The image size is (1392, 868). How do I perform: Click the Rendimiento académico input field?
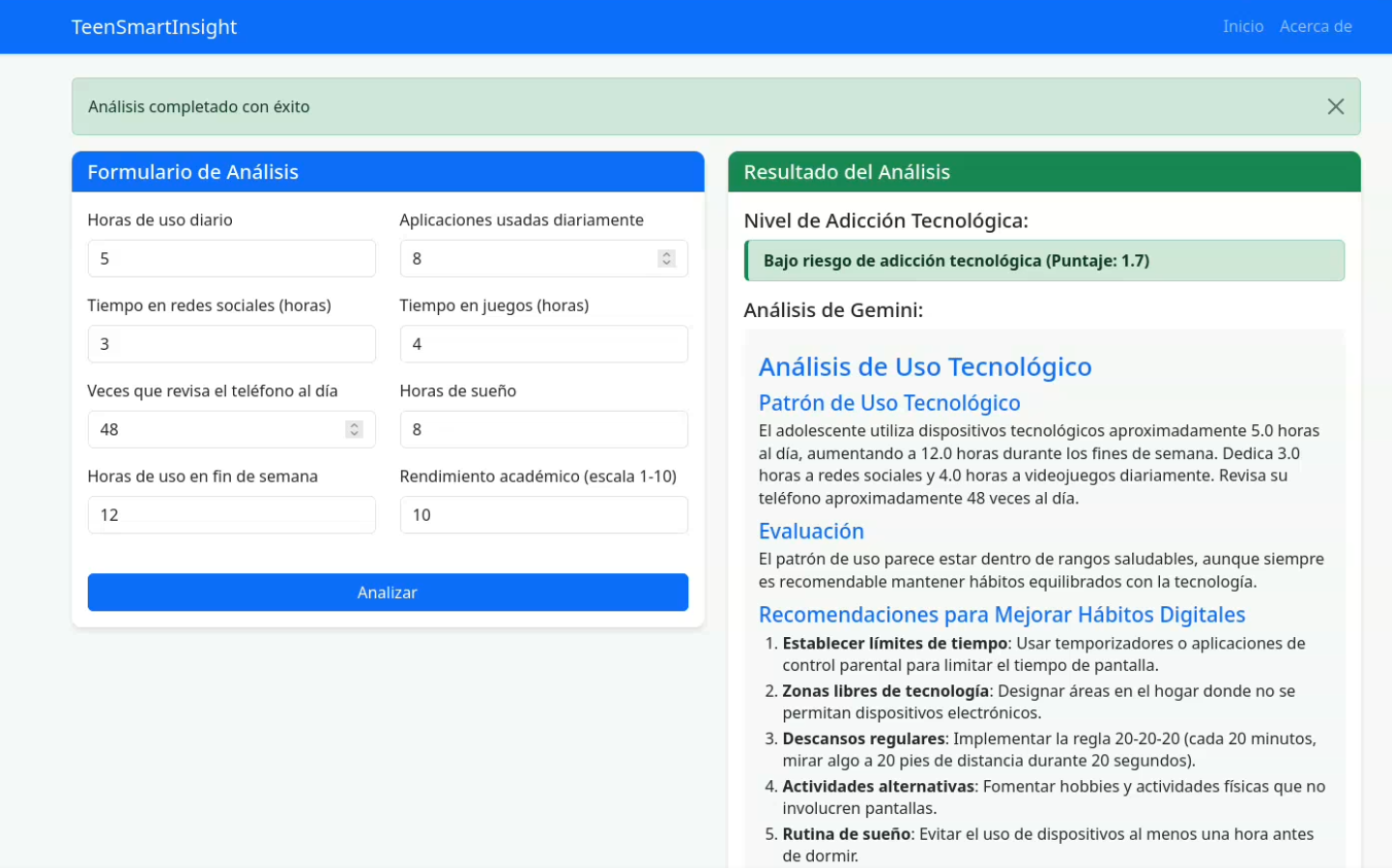click(x=543, y=515)
